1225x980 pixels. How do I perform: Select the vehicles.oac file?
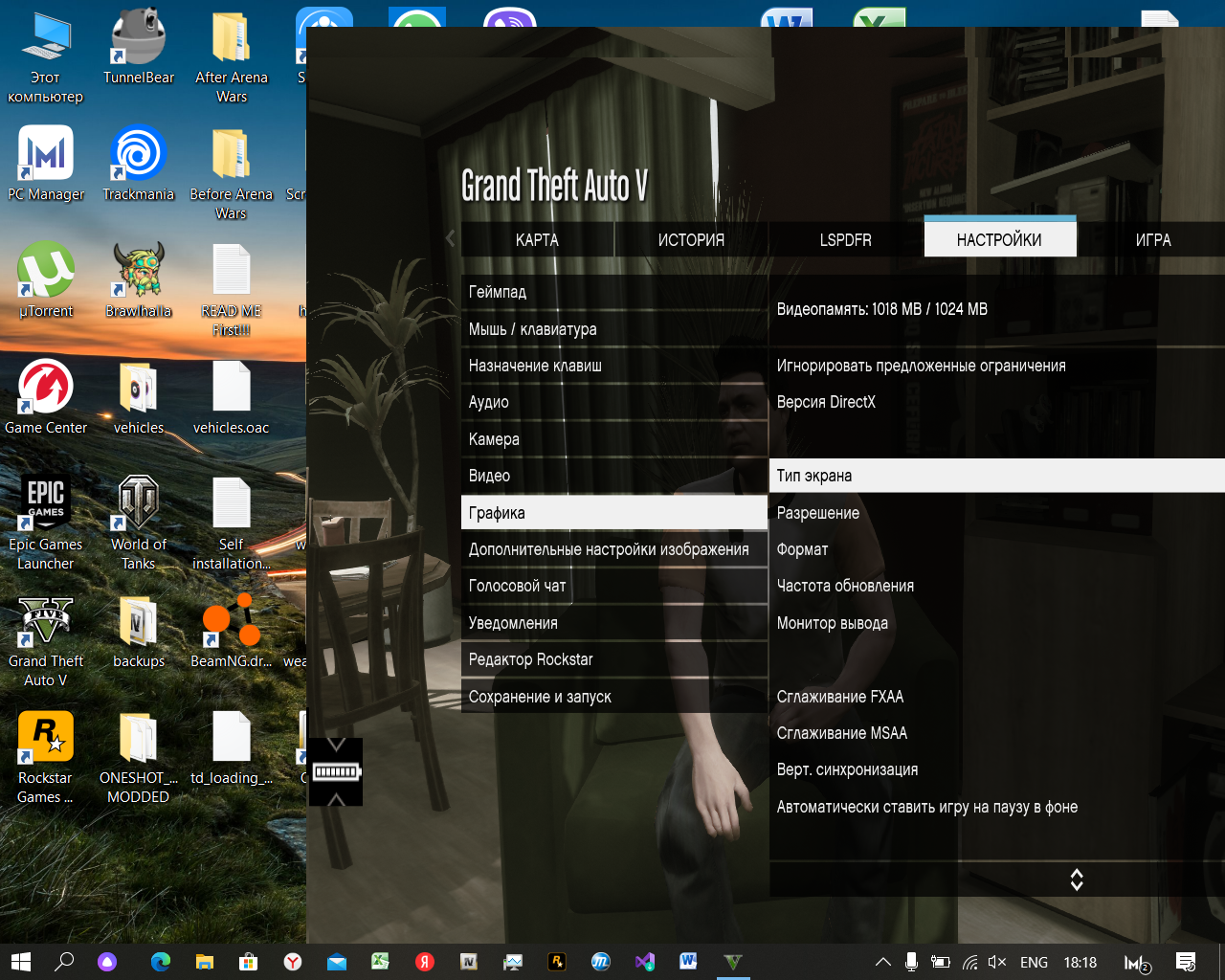click(x=232, y=398)
